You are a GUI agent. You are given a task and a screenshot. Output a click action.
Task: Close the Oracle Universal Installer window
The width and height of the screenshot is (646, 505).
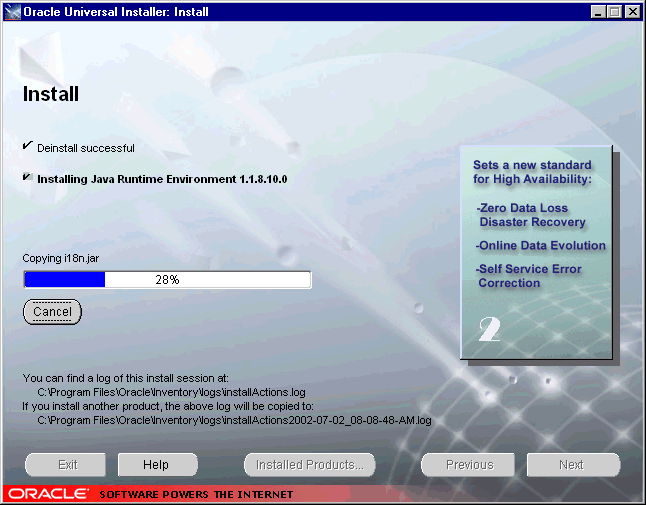632,12
